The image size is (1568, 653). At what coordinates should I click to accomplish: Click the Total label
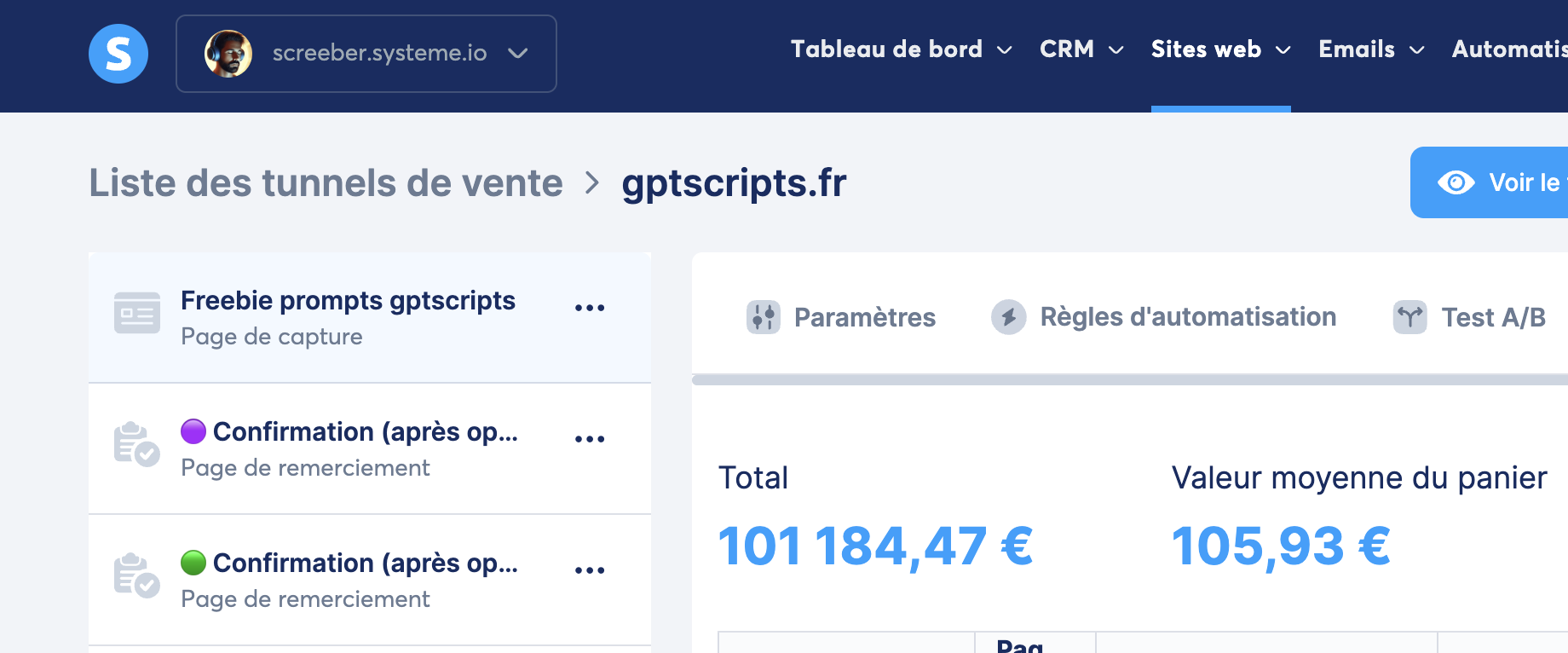[753, 477]
